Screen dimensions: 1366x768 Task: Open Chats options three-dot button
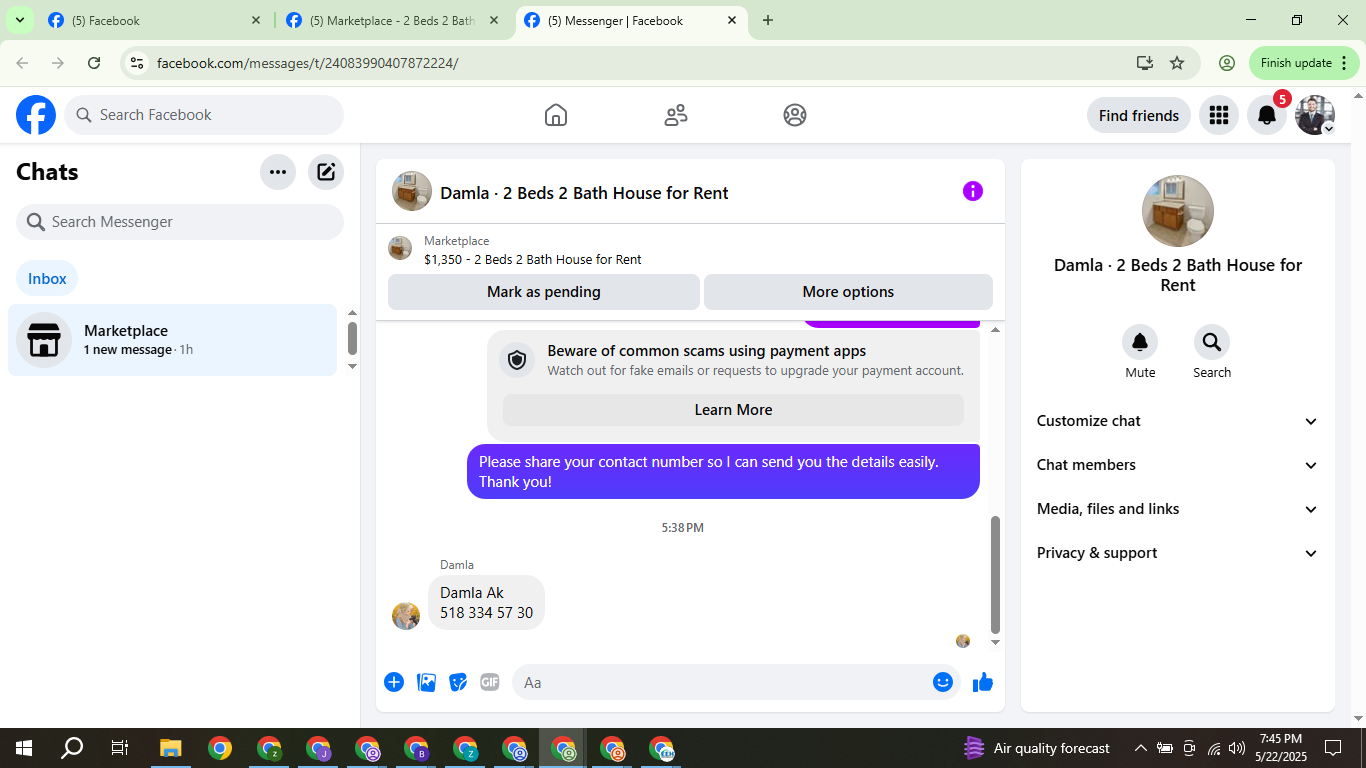tap(278, 172)
